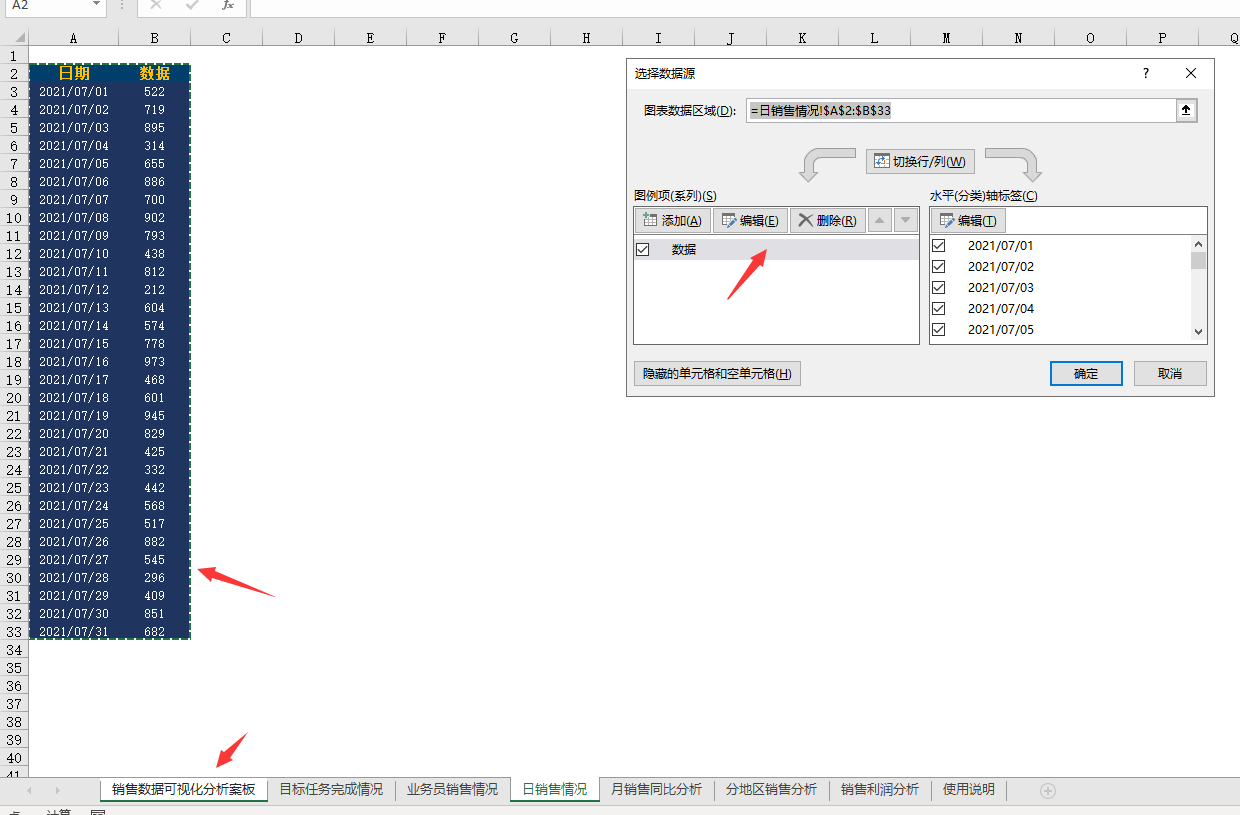
Task: Open 隐藏的单元格和空单元格 settings button
Action: [717, 374]
